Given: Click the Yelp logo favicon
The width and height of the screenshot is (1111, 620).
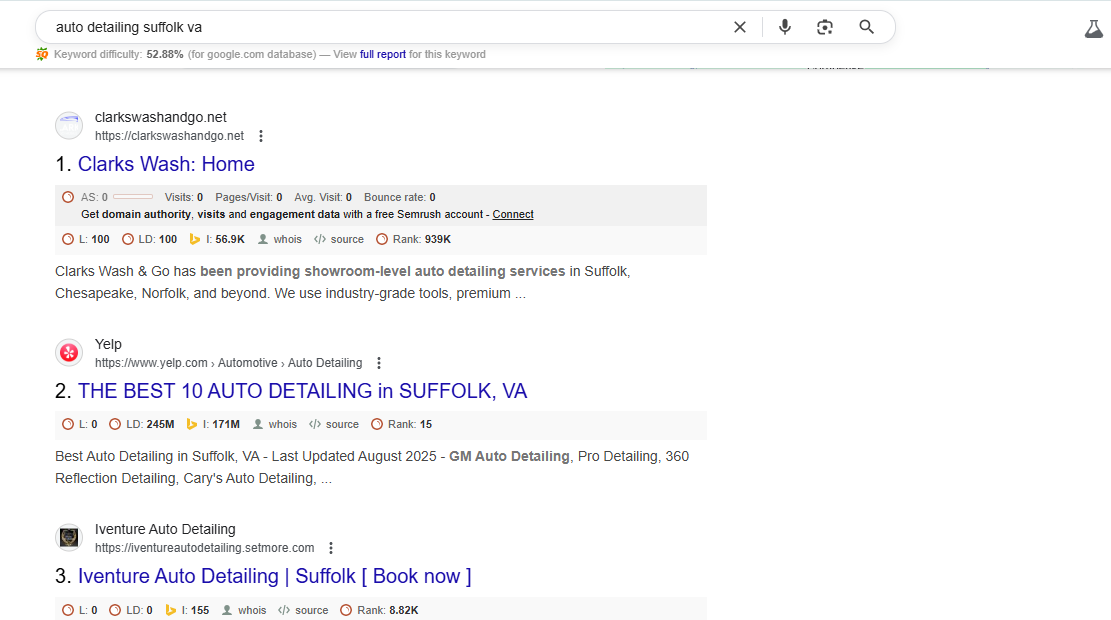Looking at the screenshot, I should click(x=69, y=353).
